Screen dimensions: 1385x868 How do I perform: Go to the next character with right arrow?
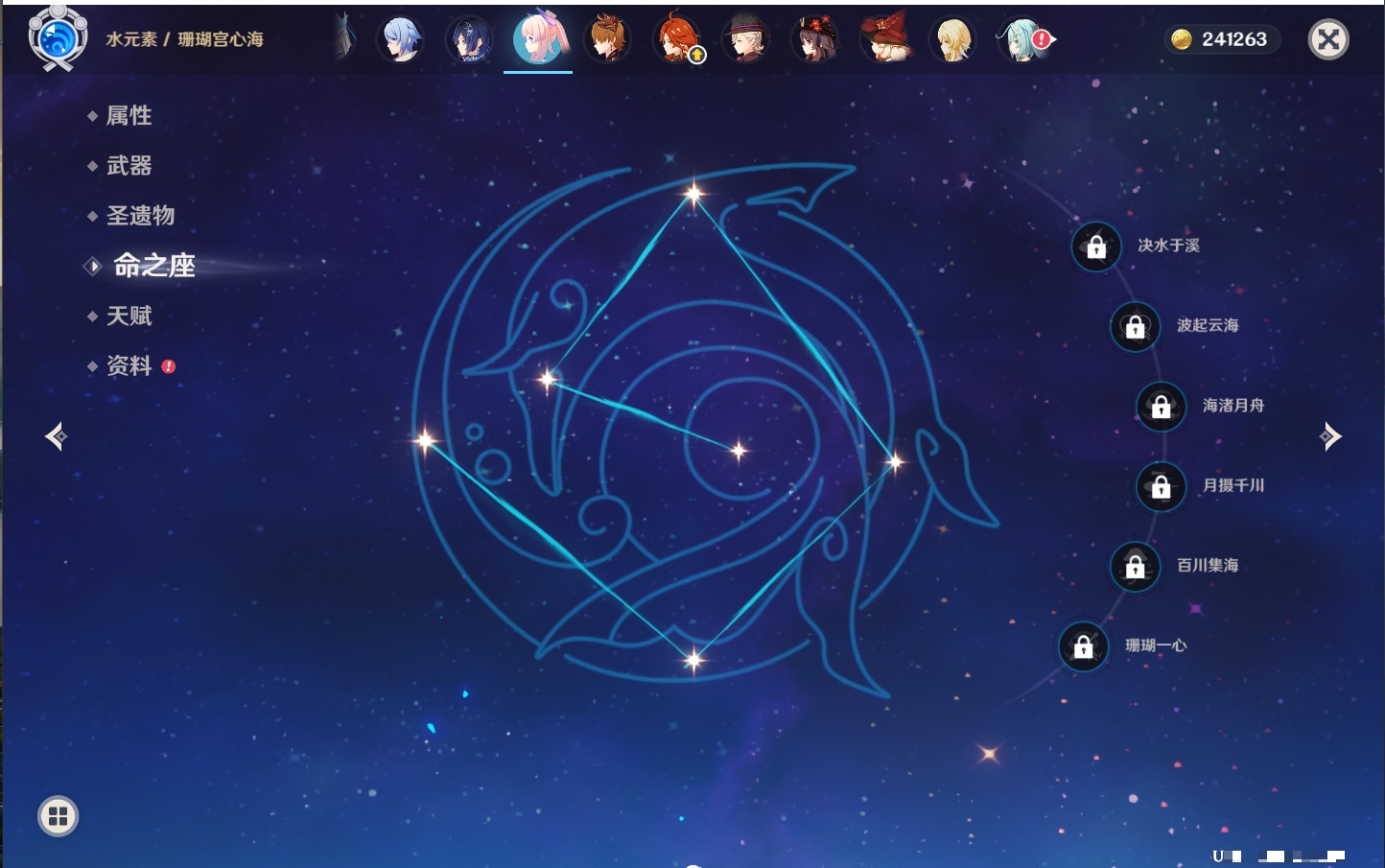1330,436
